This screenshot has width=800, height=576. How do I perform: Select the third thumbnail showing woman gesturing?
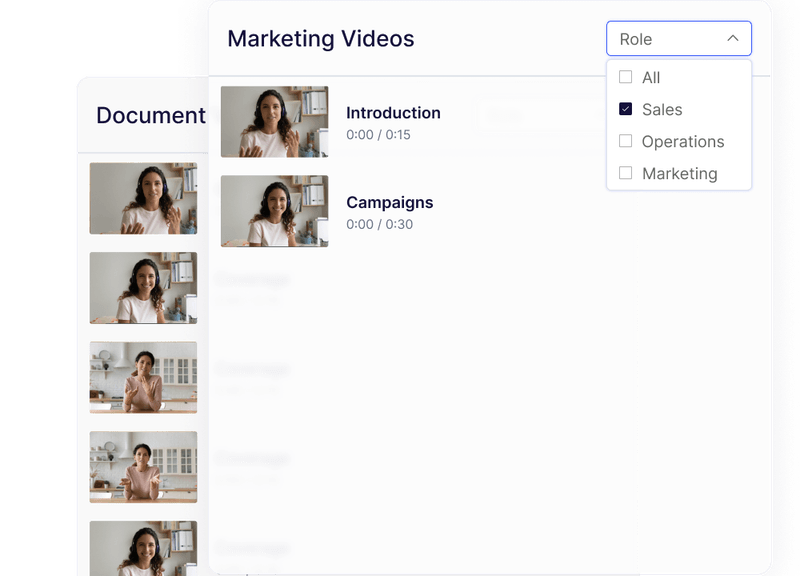[143, 377]
